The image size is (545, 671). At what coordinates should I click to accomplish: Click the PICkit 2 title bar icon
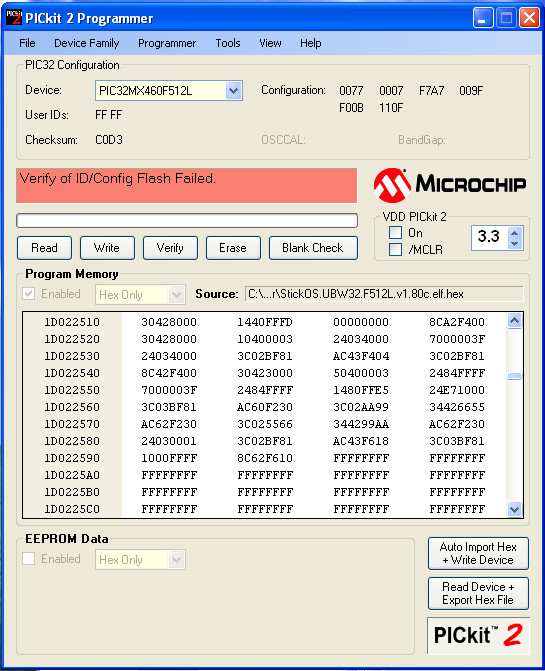click(x=14, y=18)
